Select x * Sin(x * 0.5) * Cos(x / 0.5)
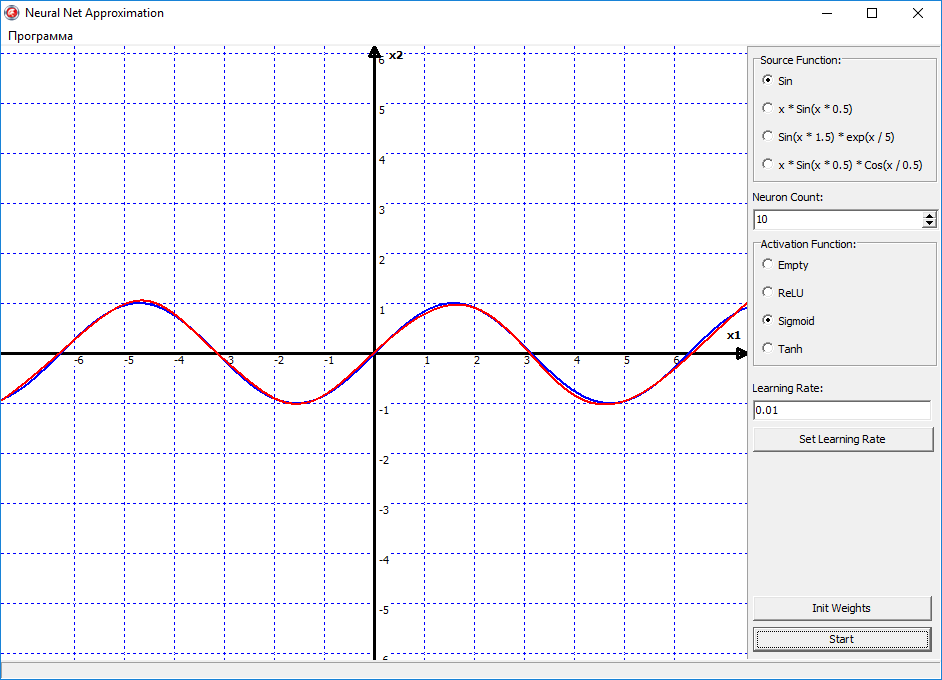942x680 pixels. (x=842, y=165)
